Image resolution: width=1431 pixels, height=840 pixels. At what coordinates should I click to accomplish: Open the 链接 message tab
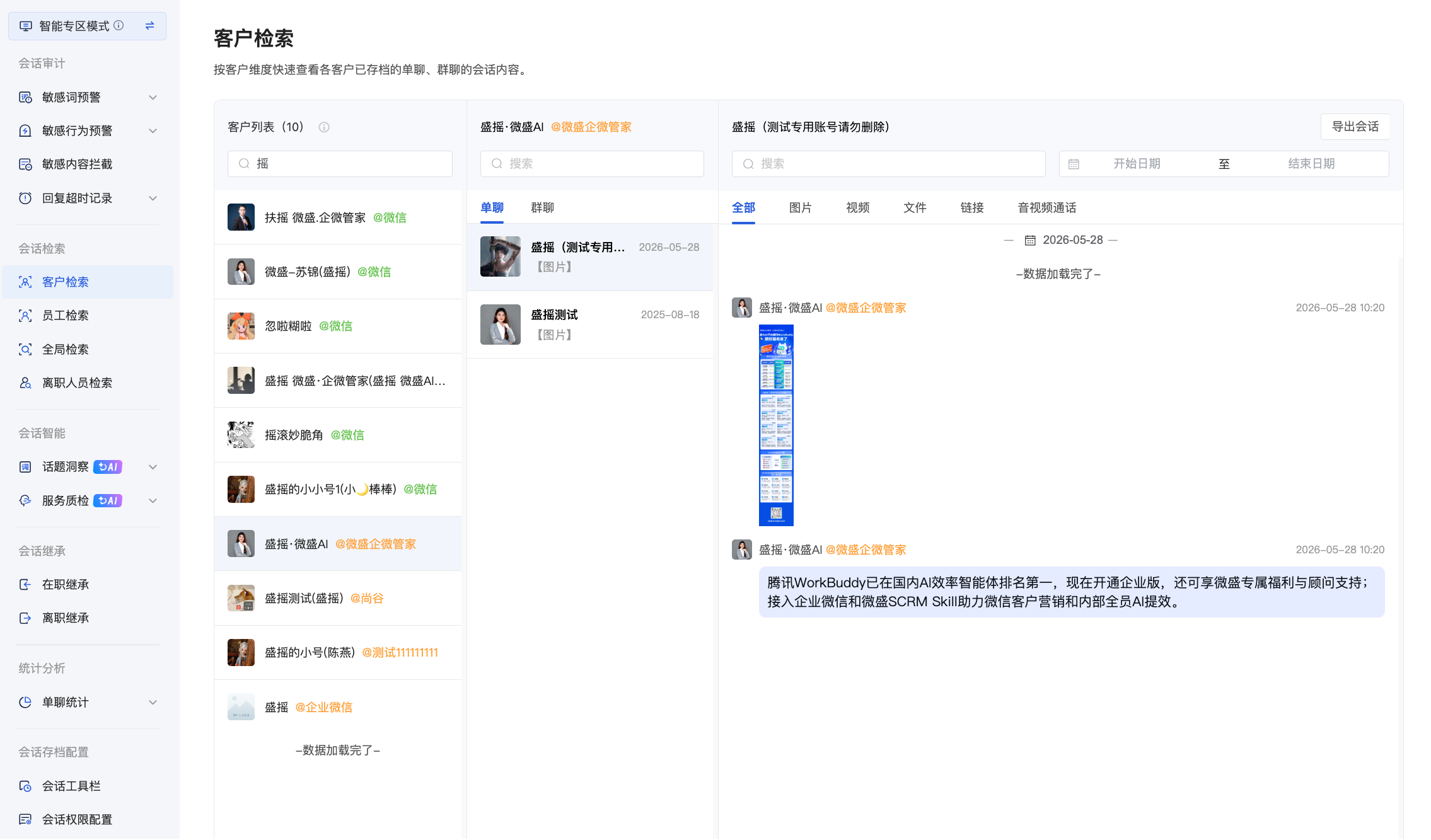971,208
